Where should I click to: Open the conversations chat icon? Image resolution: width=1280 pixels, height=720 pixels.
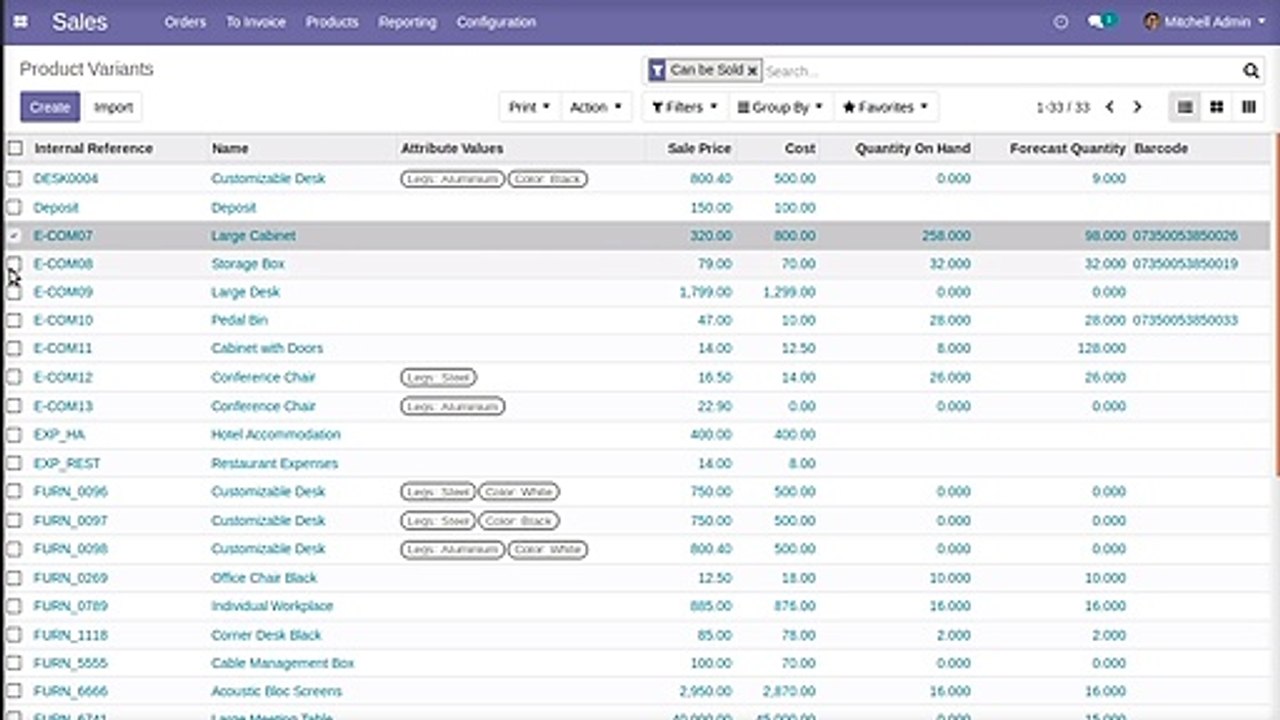click(1101, 21)
